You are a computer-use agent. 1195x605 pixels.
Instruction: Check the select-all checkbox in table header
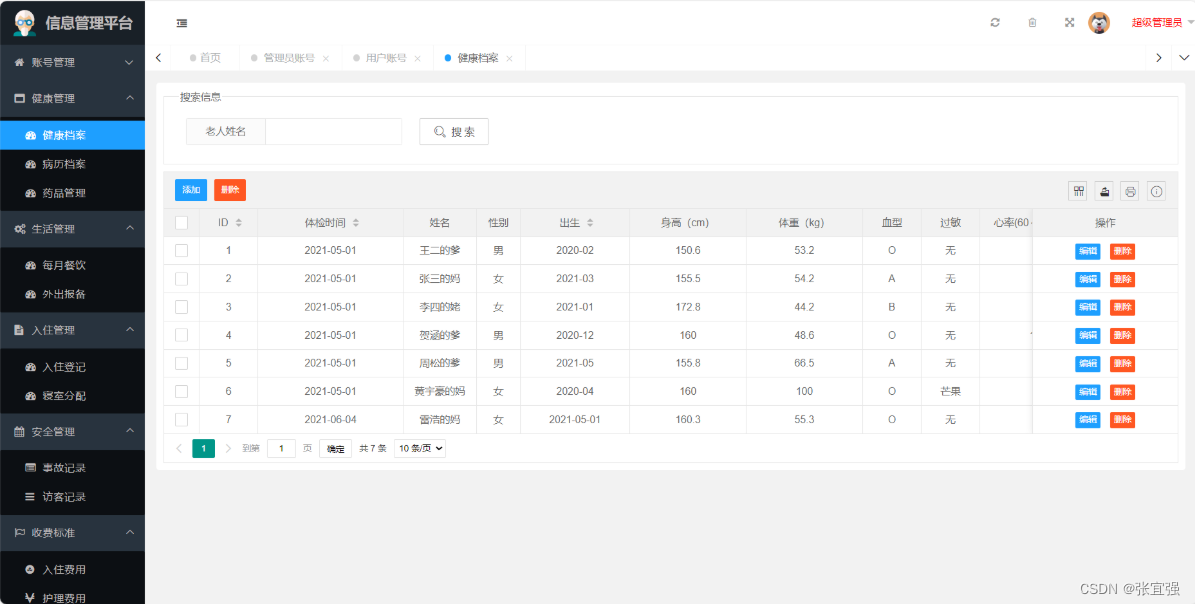(182, 222)
